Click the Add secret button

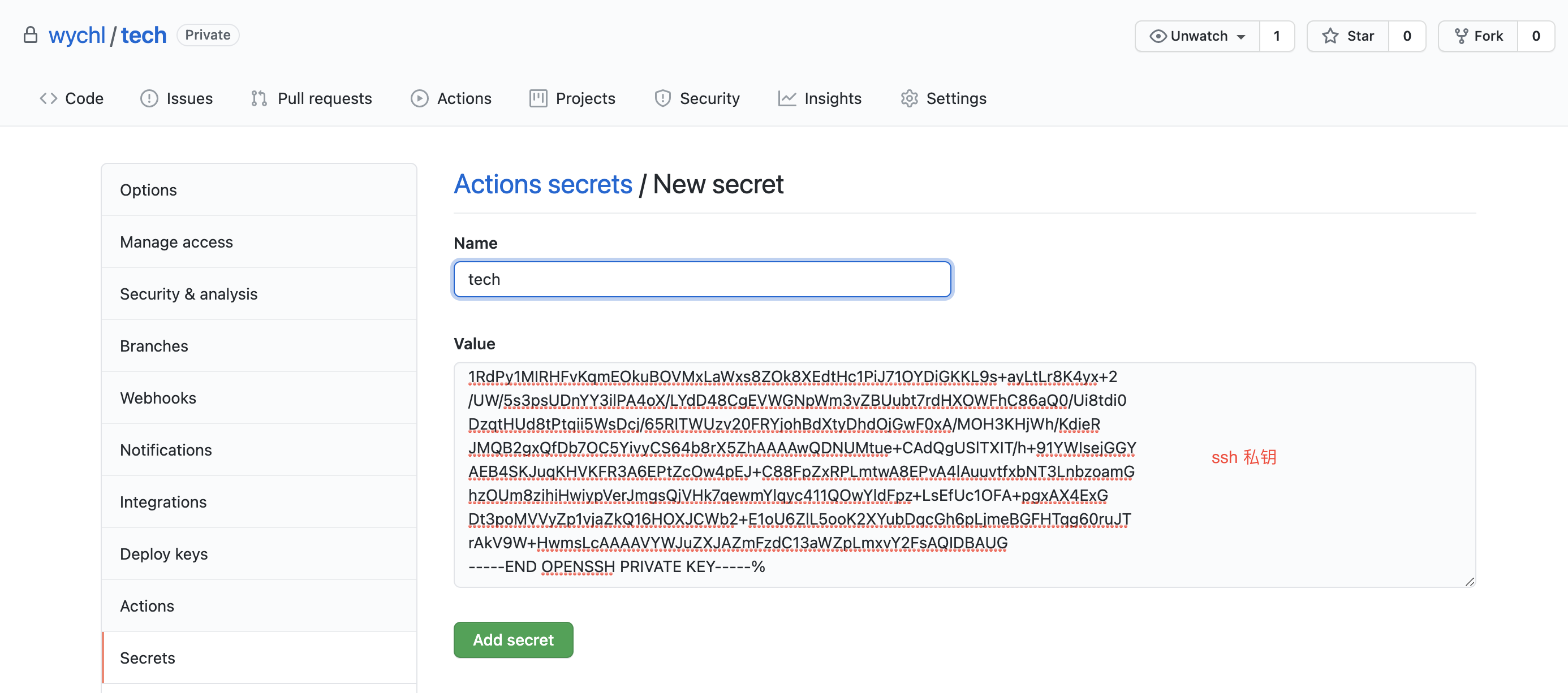click(513, 639)
